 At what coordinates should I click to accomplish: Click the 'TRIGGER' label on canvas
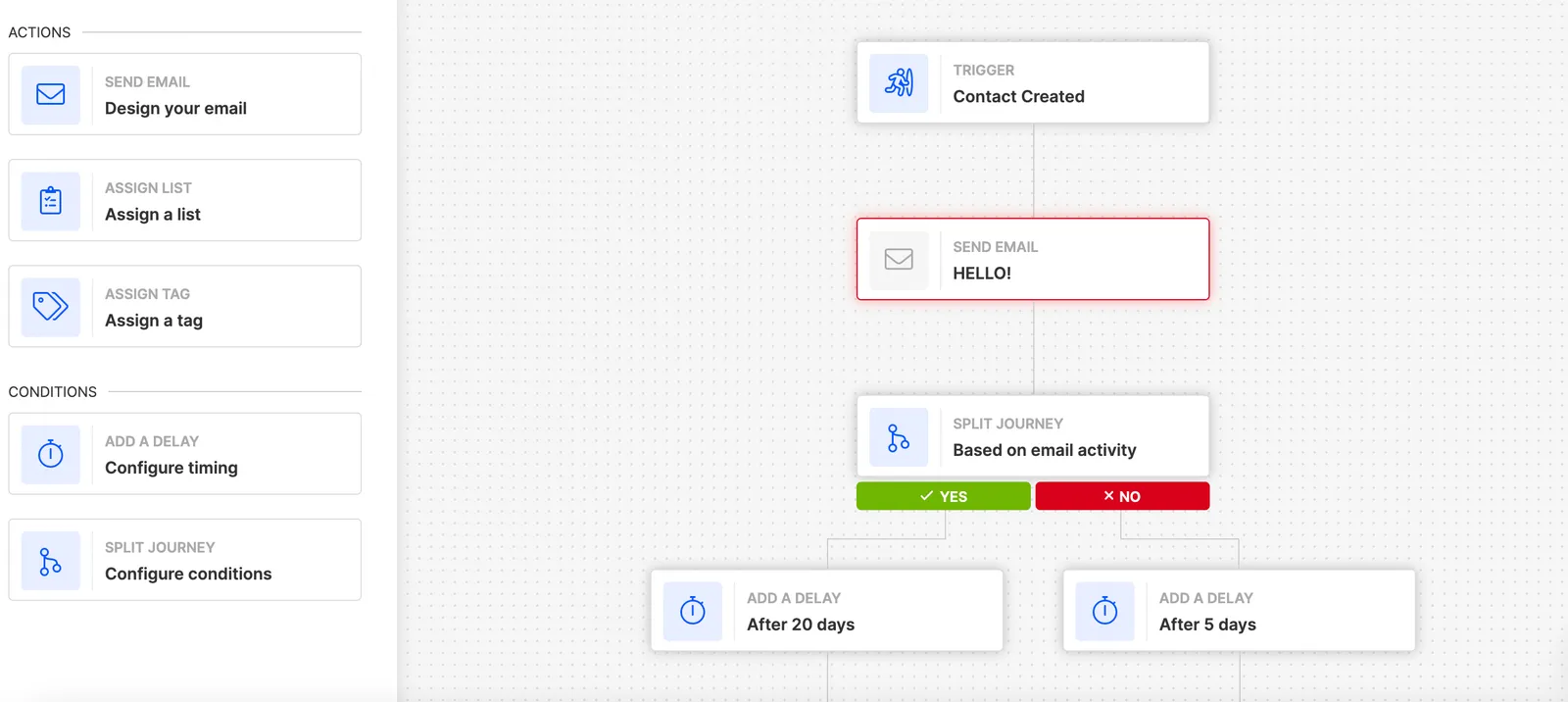point(984,71)
